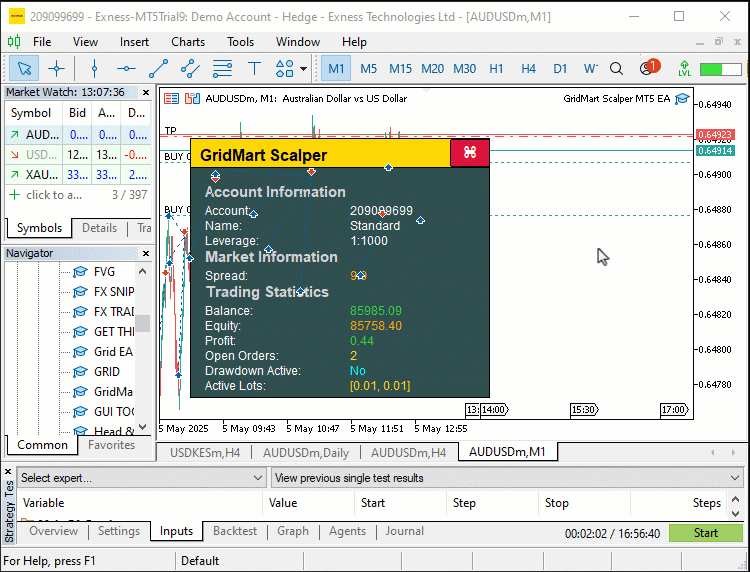The height and width of the screenshot is (572, 750).
Task: Open the notifications icon with badge
Action: pos(649,68)
